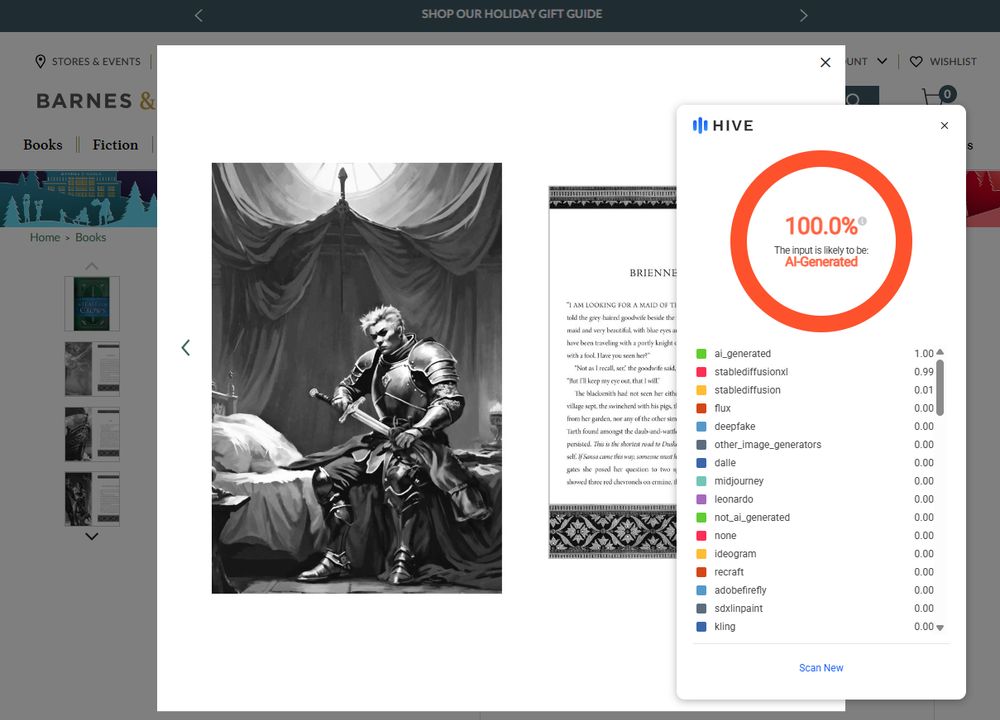This screenshot has height=720, width=1000.
Task: Open the shopping cart icon
Action: pyautogui.click(x=939, y=98)
